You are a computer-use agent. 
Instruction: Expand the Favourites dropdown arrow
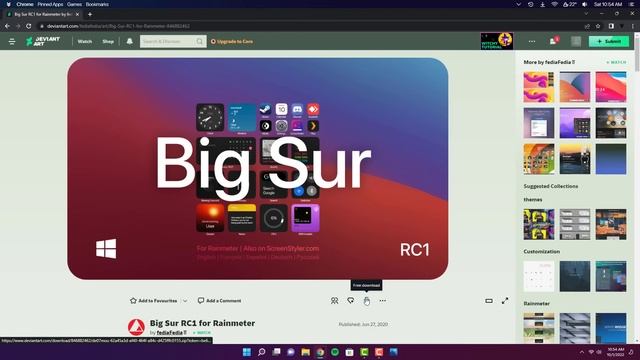click(185, 301)
